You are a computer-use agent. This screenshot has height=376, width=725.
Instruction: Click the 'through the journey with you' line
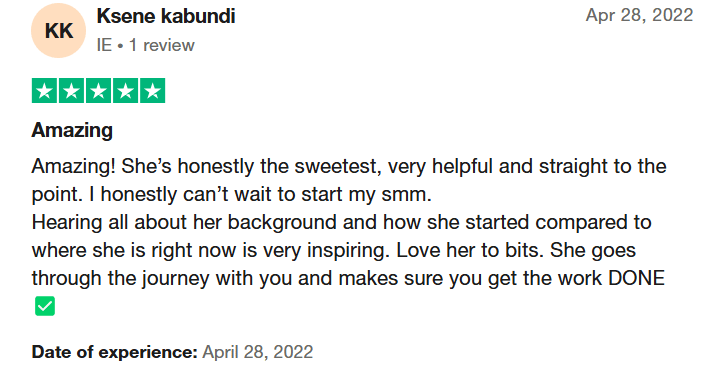pos(348,279)
